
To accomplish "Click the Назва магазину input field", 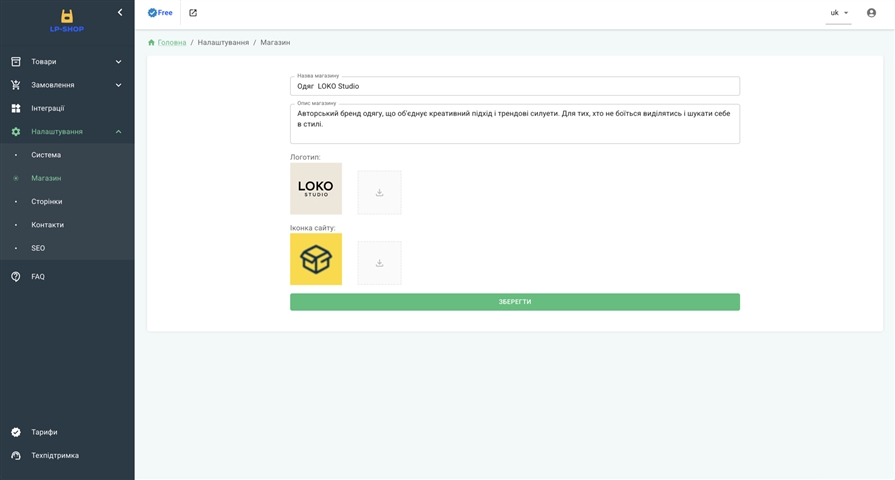I will point(514,86).
